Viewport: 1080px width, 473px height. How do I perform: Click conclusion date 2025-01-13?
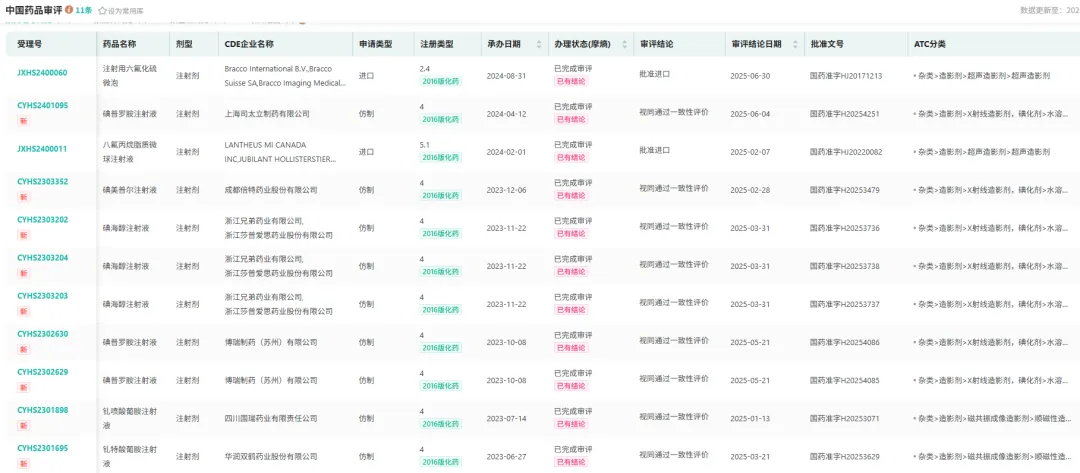750,418
